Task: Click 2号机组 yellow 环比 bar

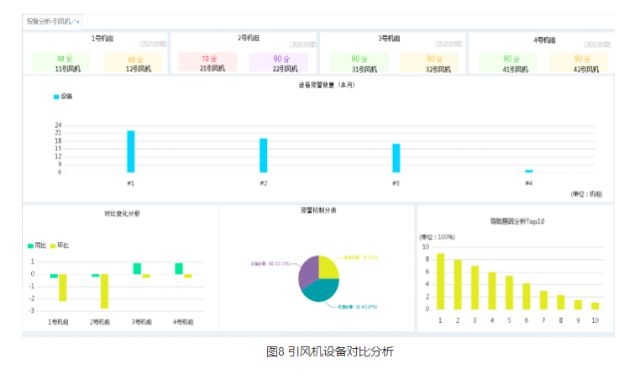Action: tap(104, 291)
